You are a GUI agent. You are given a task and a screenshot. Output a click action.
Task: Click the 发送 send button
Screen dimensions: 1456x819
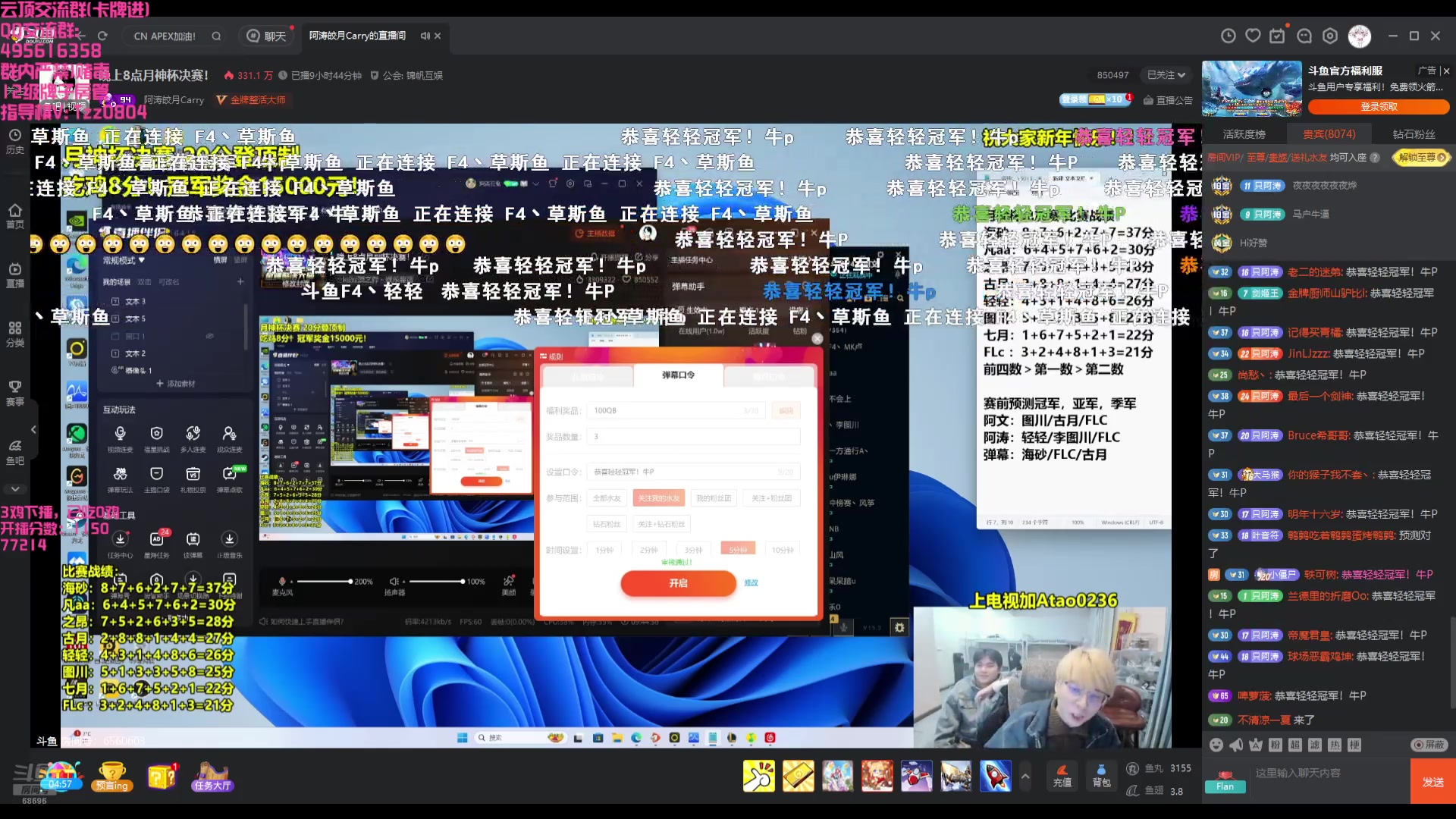(x=1432, y=781)
